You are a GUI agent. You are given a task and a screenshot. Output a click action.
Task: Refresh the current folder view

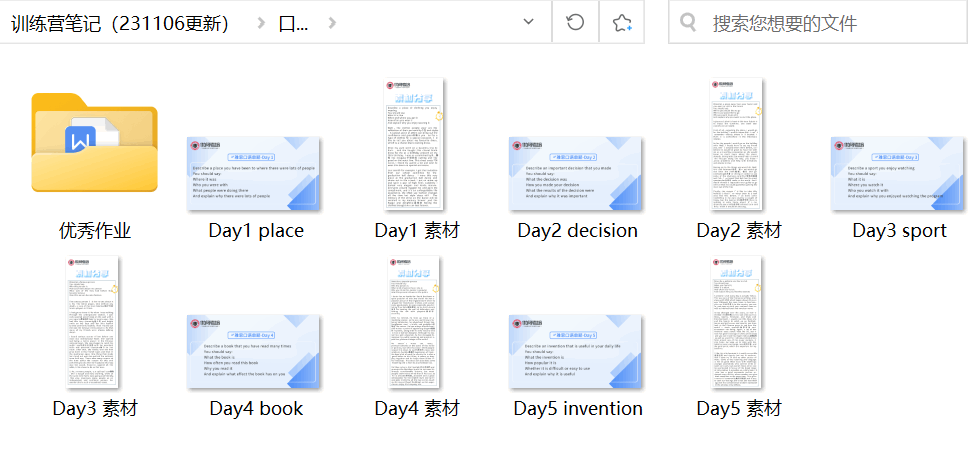(x=575, y=22)
